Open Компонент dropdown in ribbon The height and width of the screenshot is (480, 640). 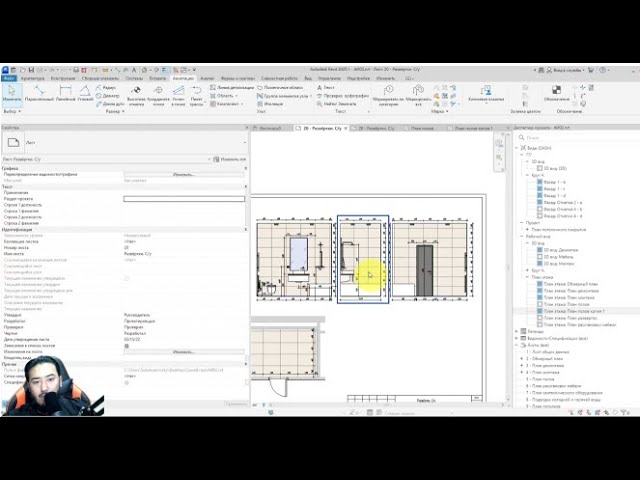(x=227, y=104)
